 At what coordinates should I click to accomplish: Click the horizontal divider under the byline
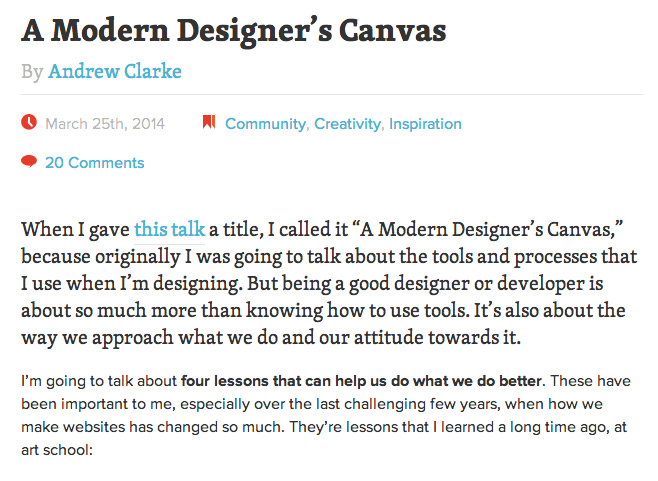point(329,94)
